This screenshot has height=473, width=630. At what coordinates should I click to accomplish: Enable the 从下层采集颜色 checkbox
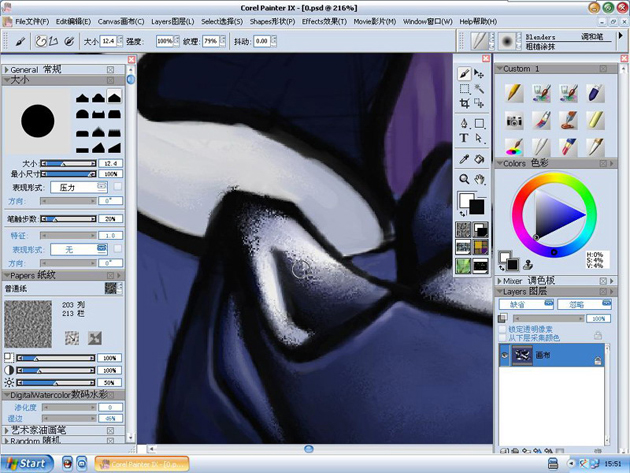coord(502,338)
